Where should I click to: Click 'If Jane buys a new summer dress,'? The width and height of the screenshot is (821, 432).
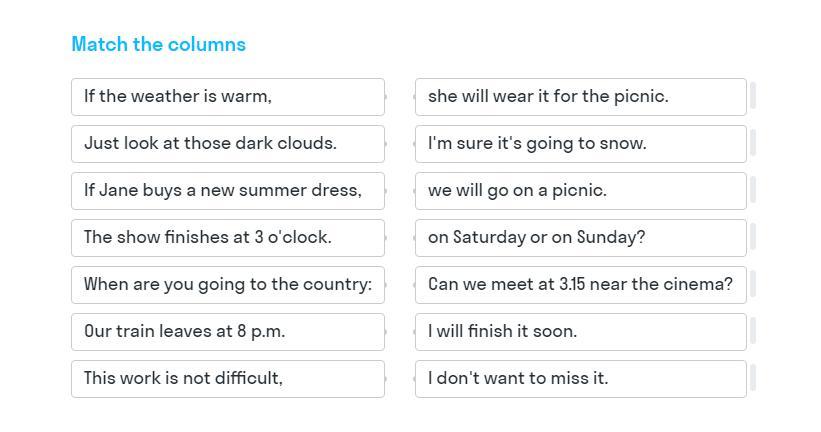point(227,191)
